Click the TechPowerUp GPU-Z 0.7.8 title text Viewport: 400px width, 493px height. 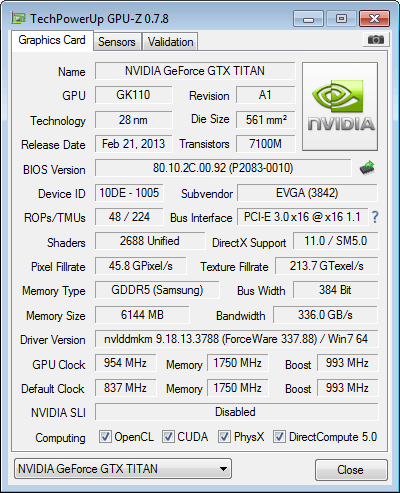tap(99, 19)
